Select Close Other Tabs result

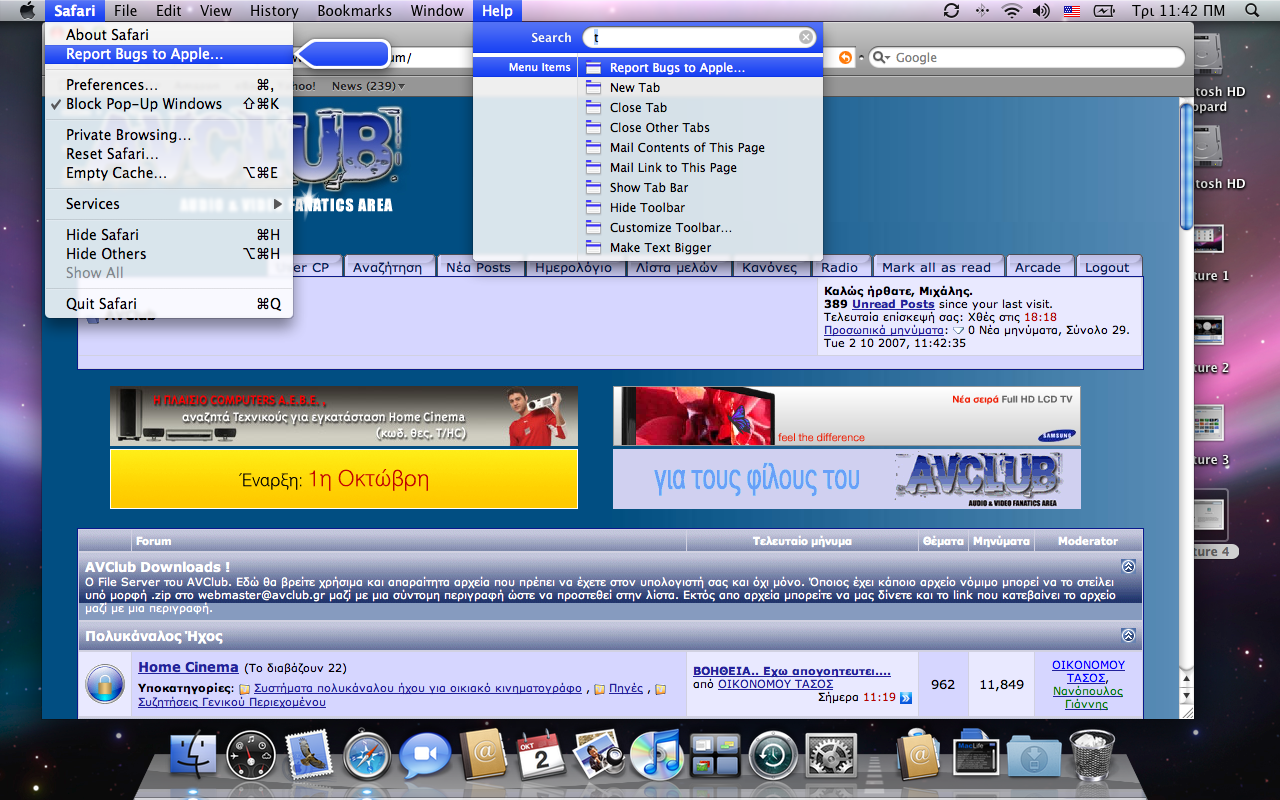pyautogui.click(x=700, y=127)
